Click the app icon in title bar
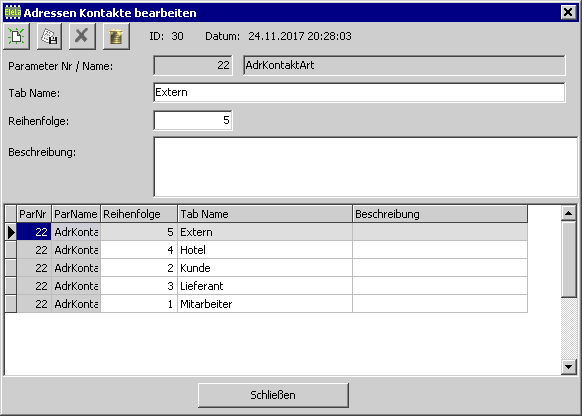The height and width of the screenshot is (416, 582). pos(13,13)
